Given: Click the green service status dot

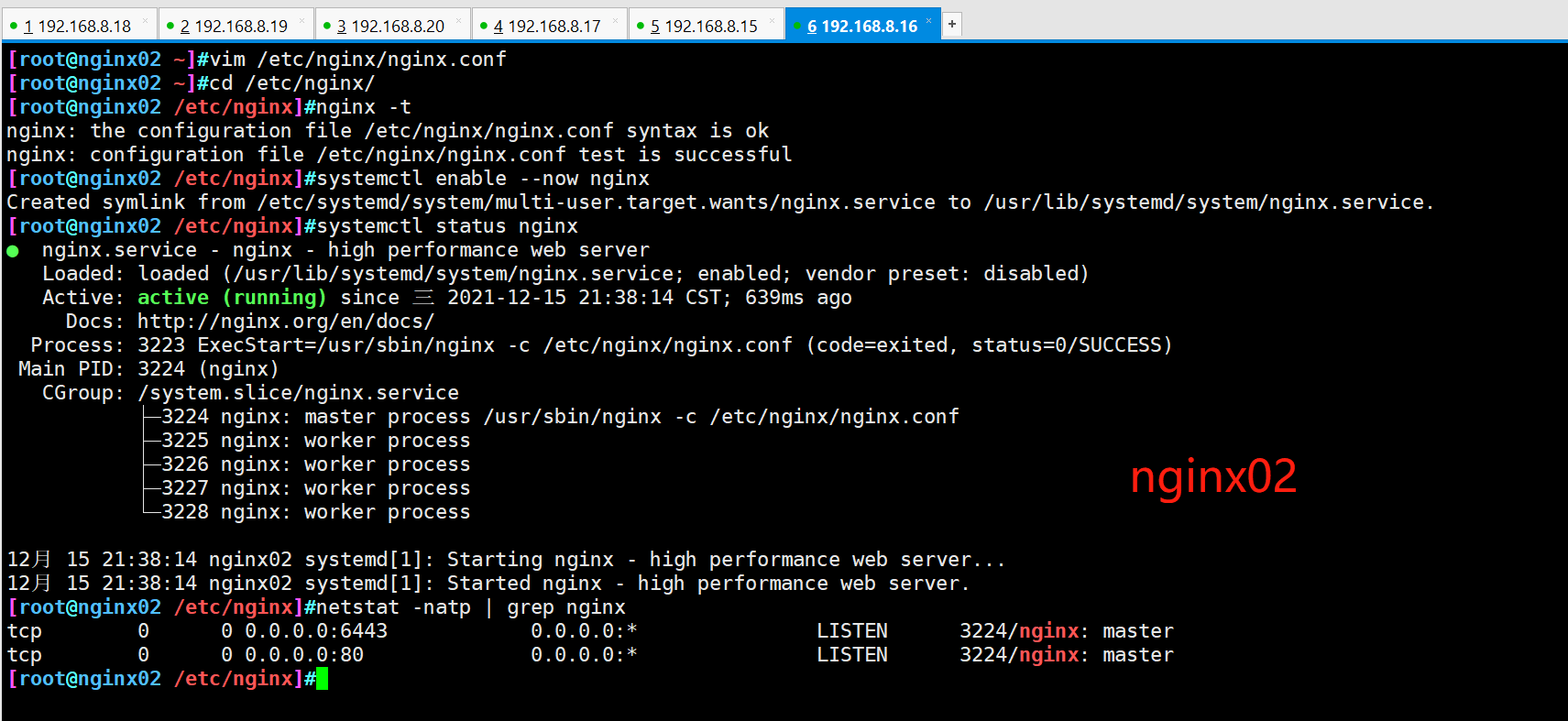Looking at the screenshot, I should tap(13, 251).
